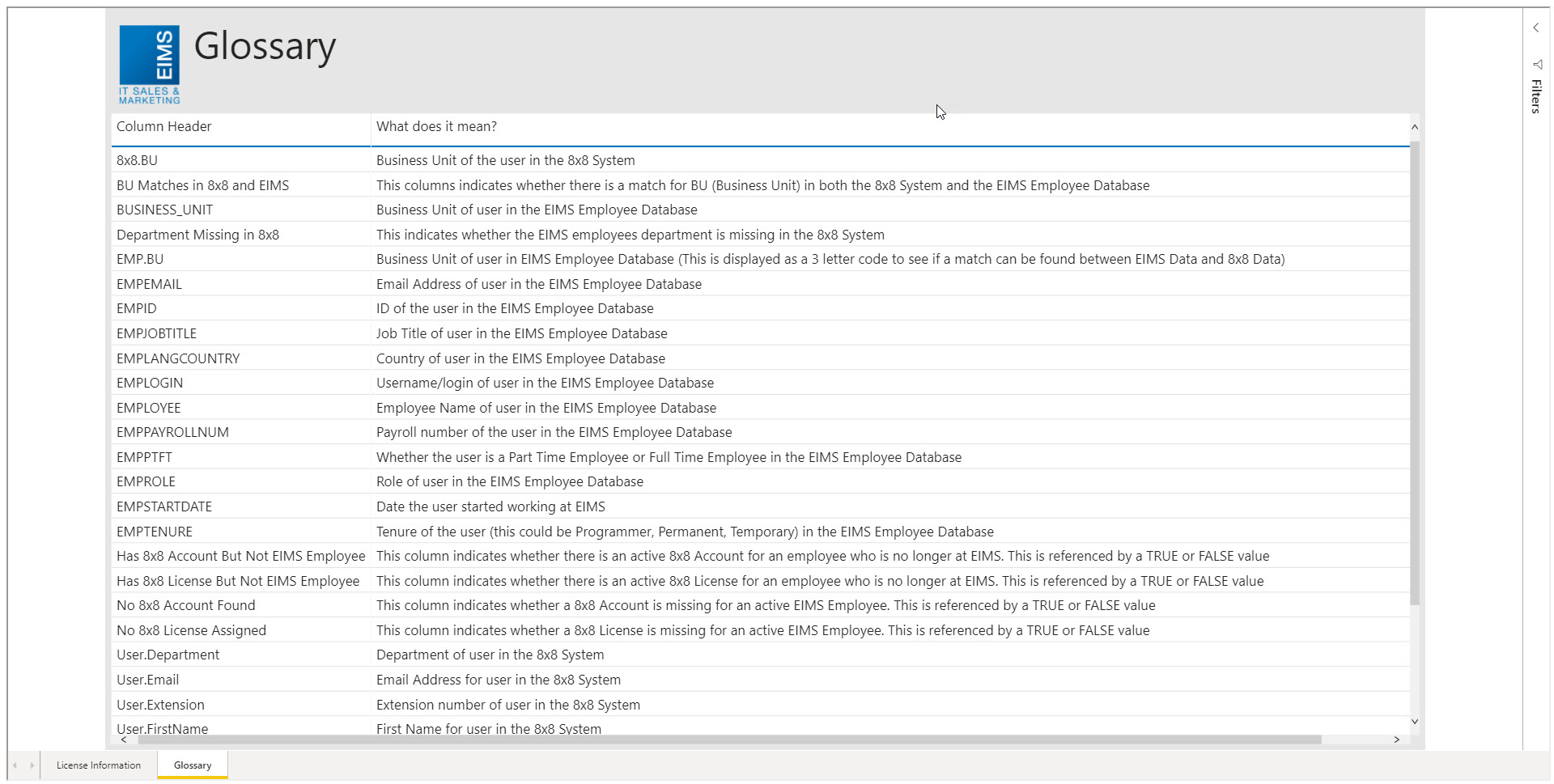
Task: Click the horizontal scroll left arrow
Action: [x=124, y=740]
